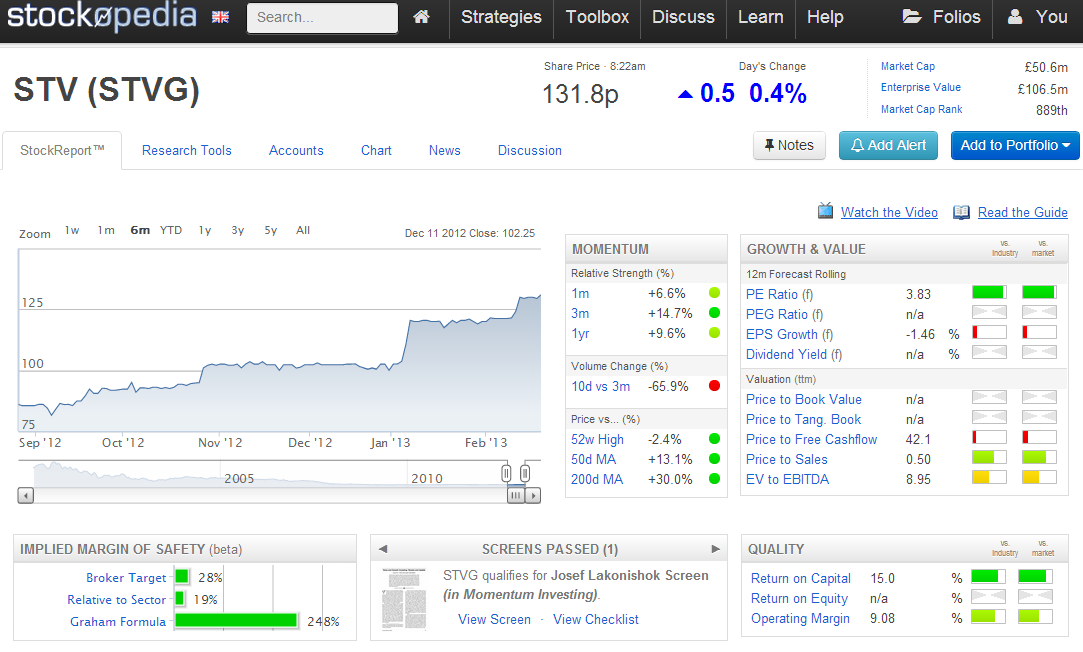
Task: Set chart zoom to 1w
Action: tap(72, 231)
